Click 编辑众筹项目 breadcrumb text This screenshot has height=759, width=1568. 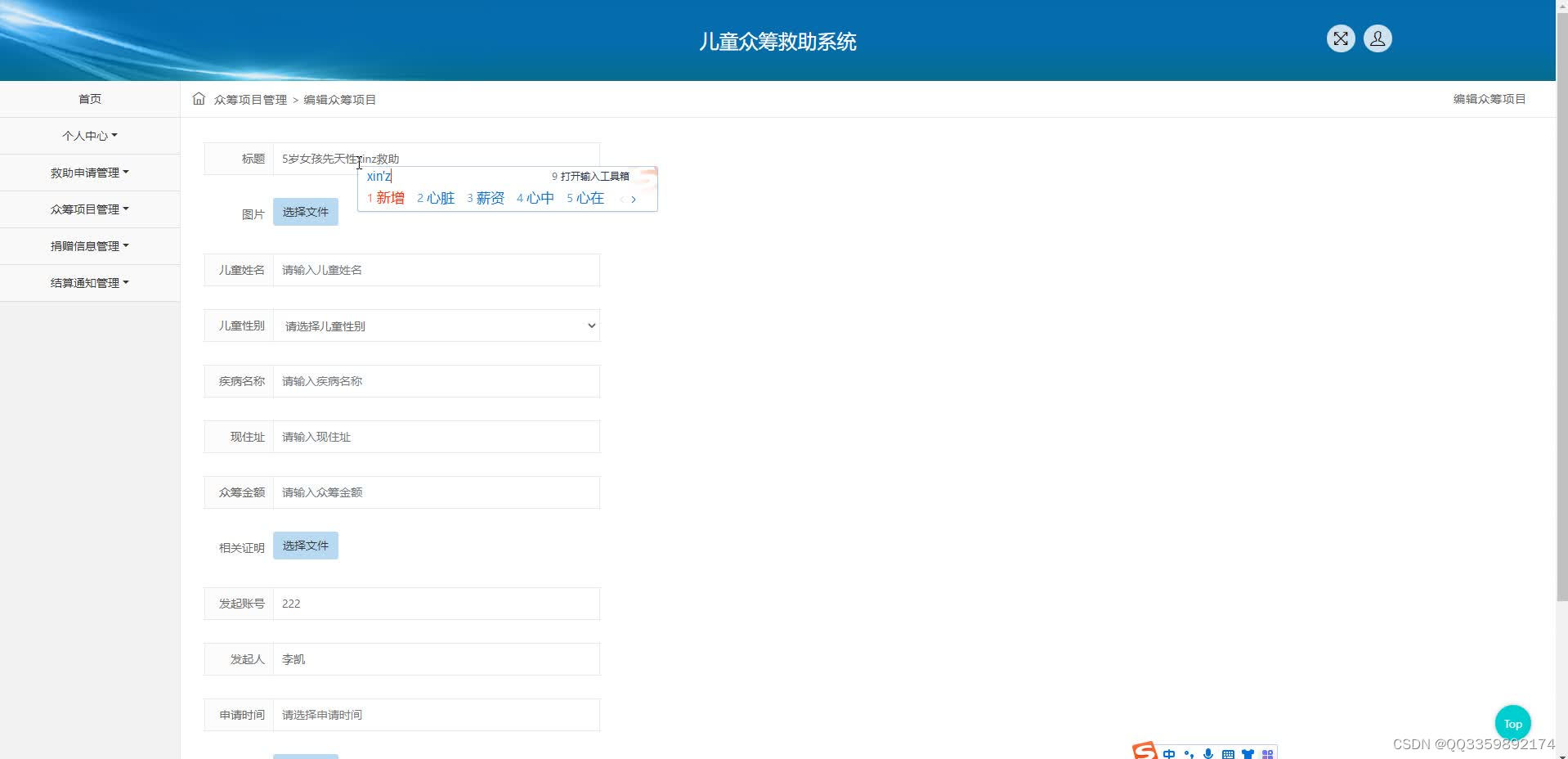(339, 100)
